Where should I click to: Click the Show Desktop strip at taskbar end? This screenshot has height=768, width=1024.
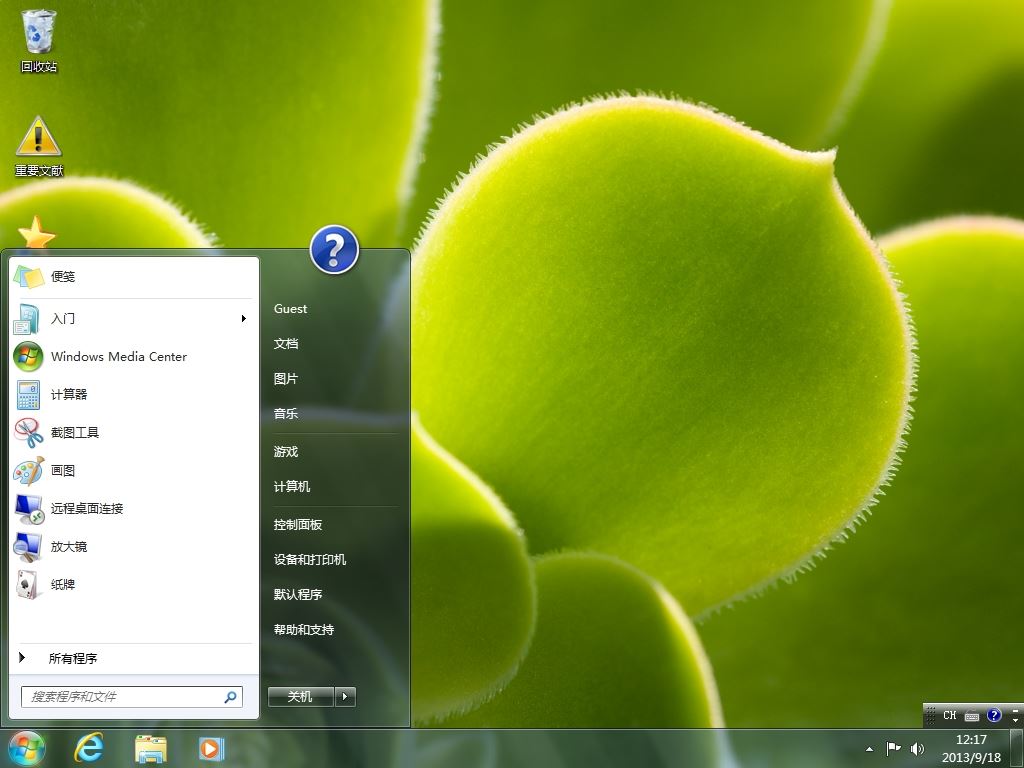click(1017, 748)
